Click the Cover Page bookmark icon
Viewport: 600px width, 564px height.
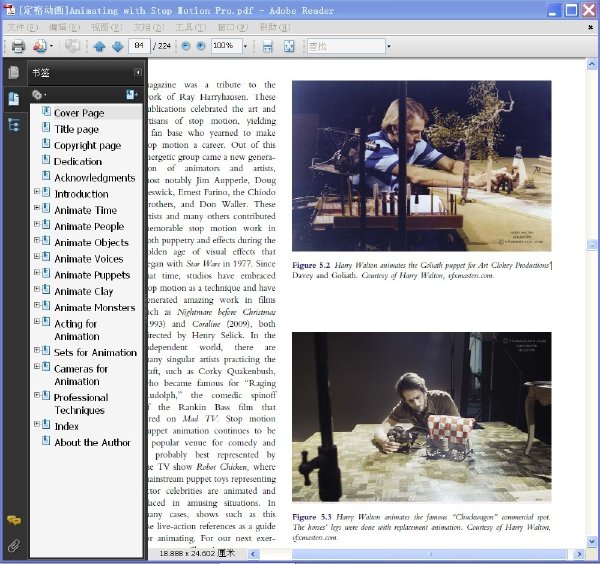coord(46,111)
